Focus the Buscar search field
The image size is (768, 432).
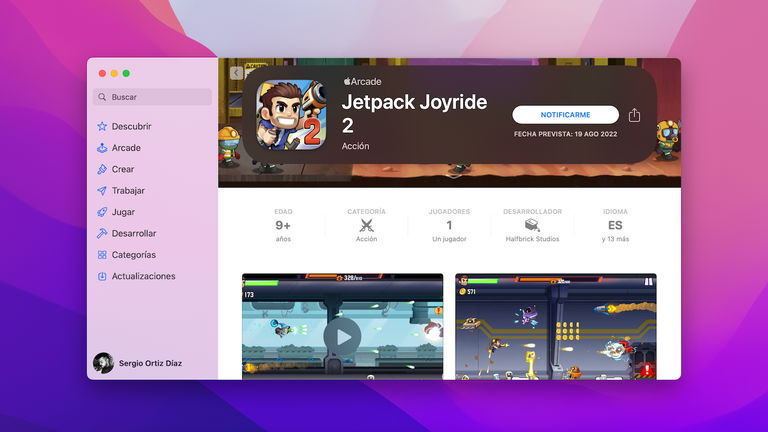tap(152, 97)
